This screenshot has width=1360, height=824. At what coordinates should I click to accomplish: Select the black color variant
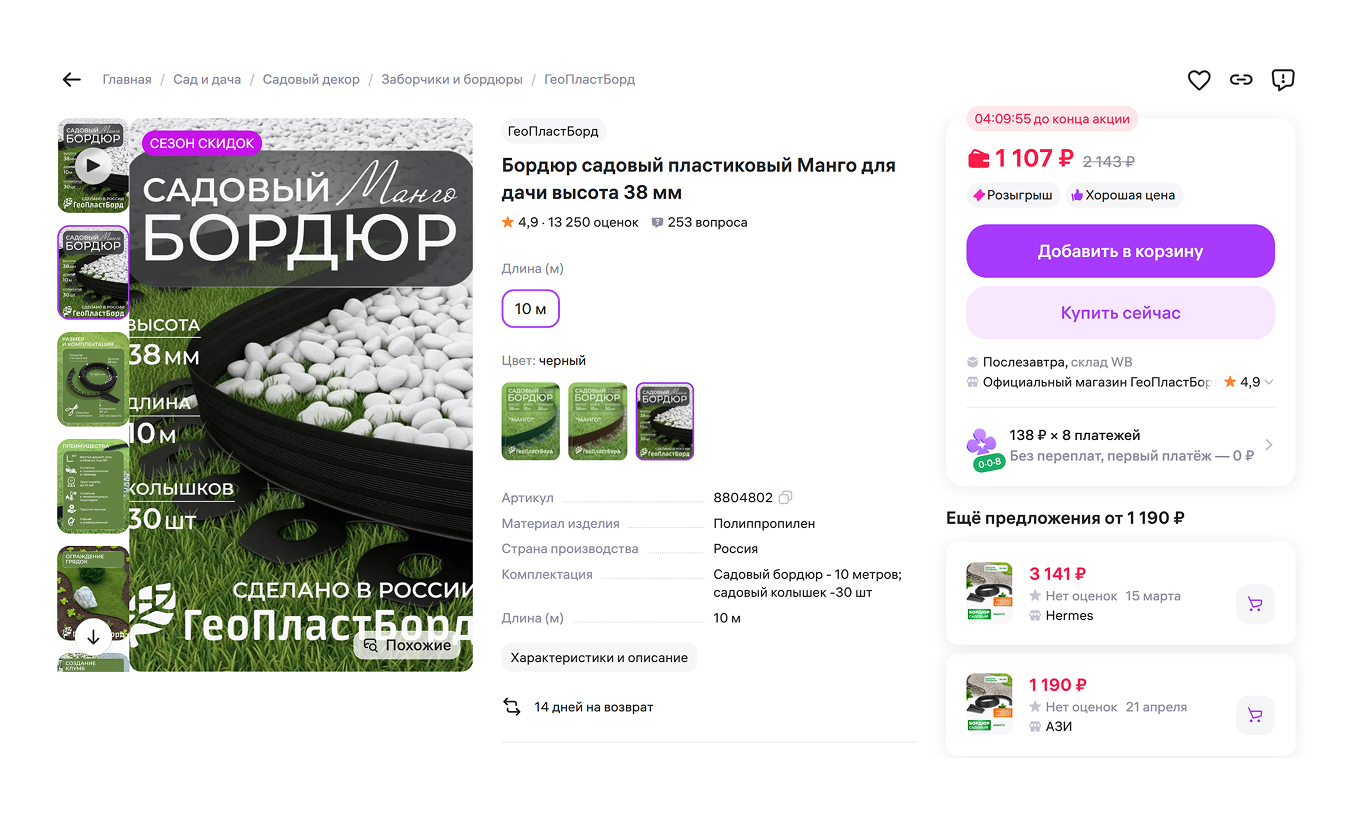pos(664,421)
